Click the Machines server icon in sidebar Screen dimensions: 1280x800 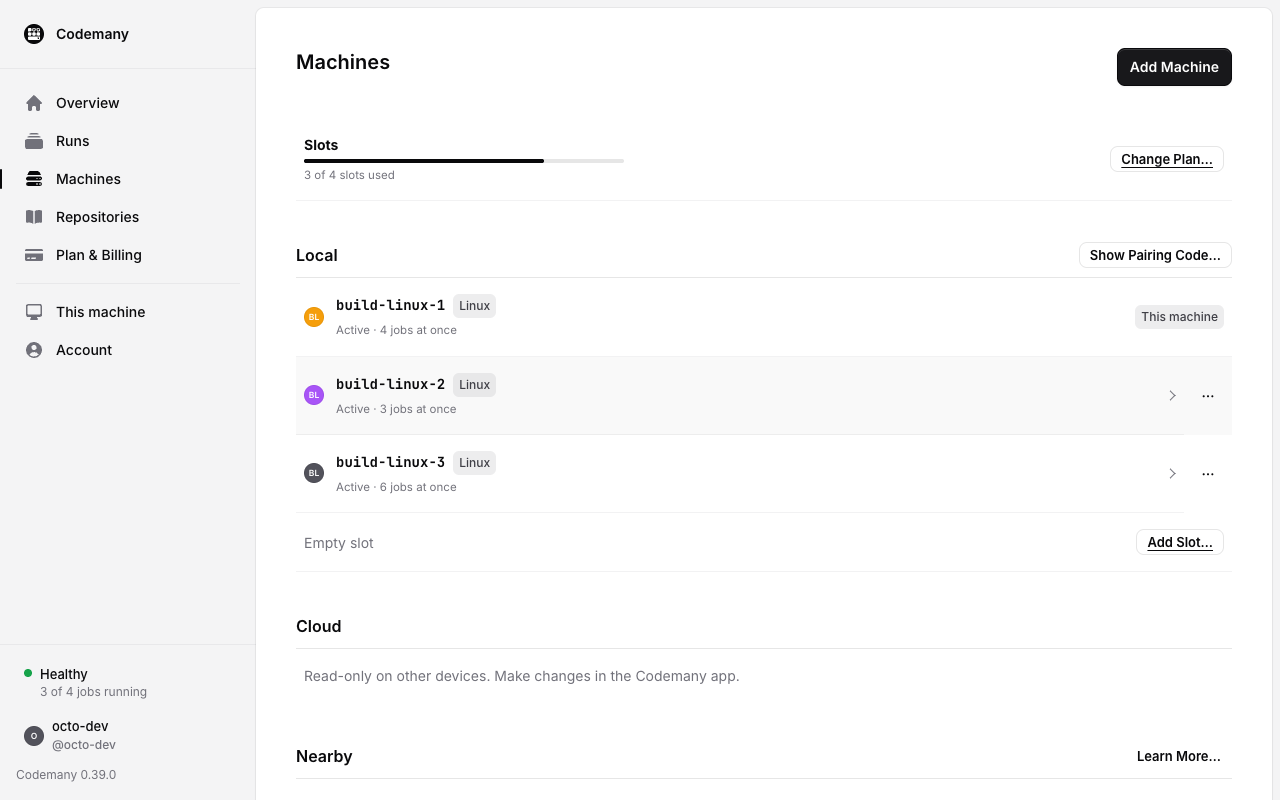tap(34, 179)
